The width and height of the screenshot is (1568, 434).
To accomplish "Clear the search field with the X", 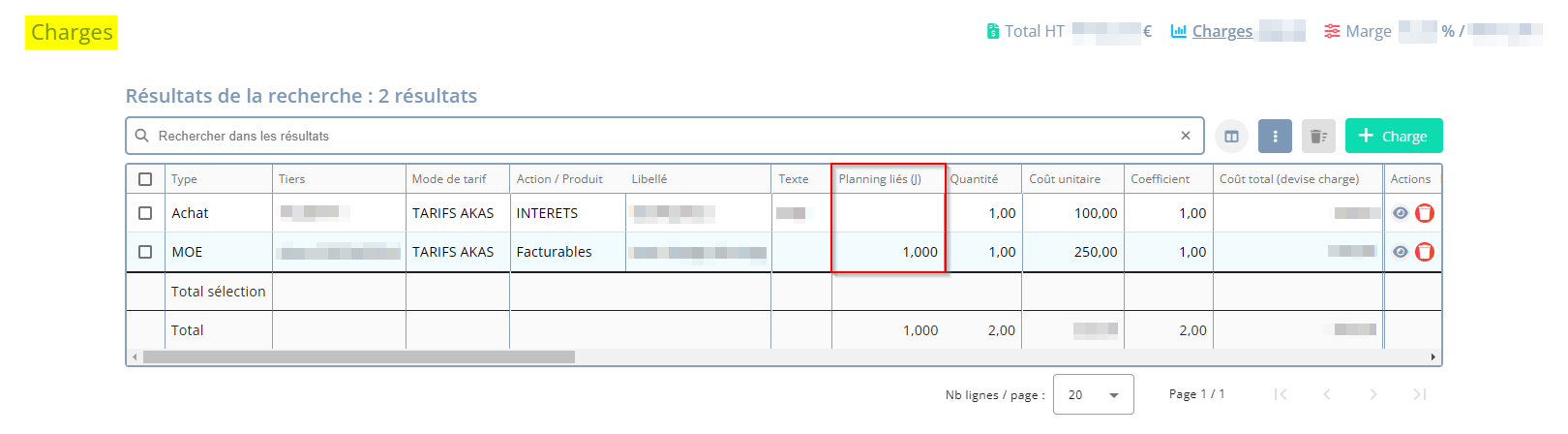I will [x=1186, y=136].
